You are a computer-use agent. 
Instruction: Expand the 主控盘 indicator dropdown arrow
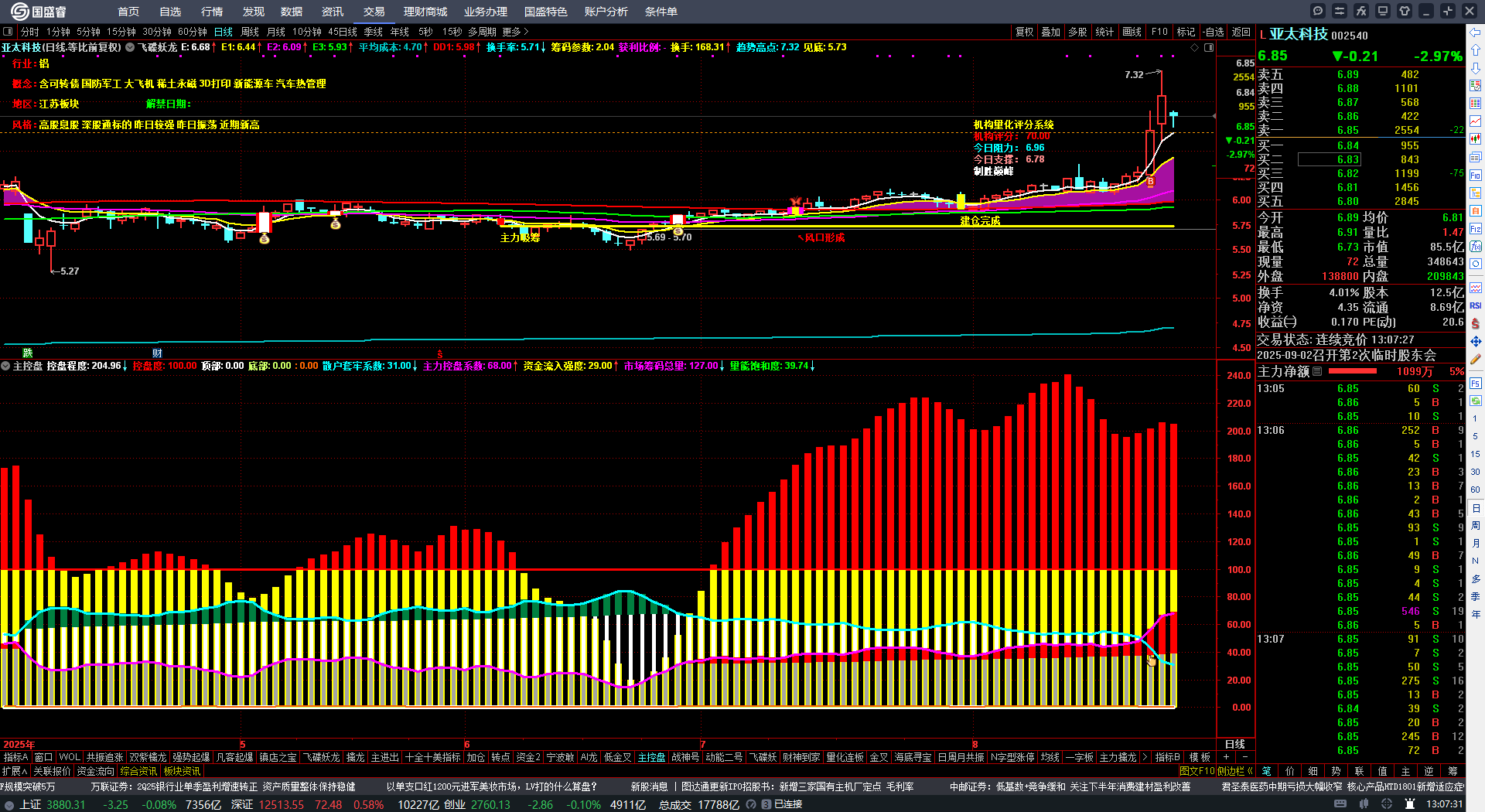[x=5, y=366]
